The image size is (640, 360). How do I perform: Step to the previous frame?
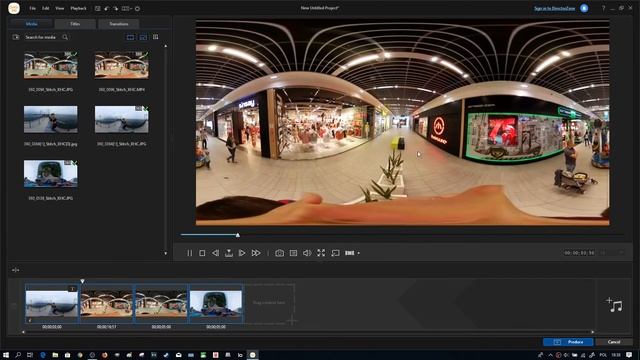click(215, 253)
